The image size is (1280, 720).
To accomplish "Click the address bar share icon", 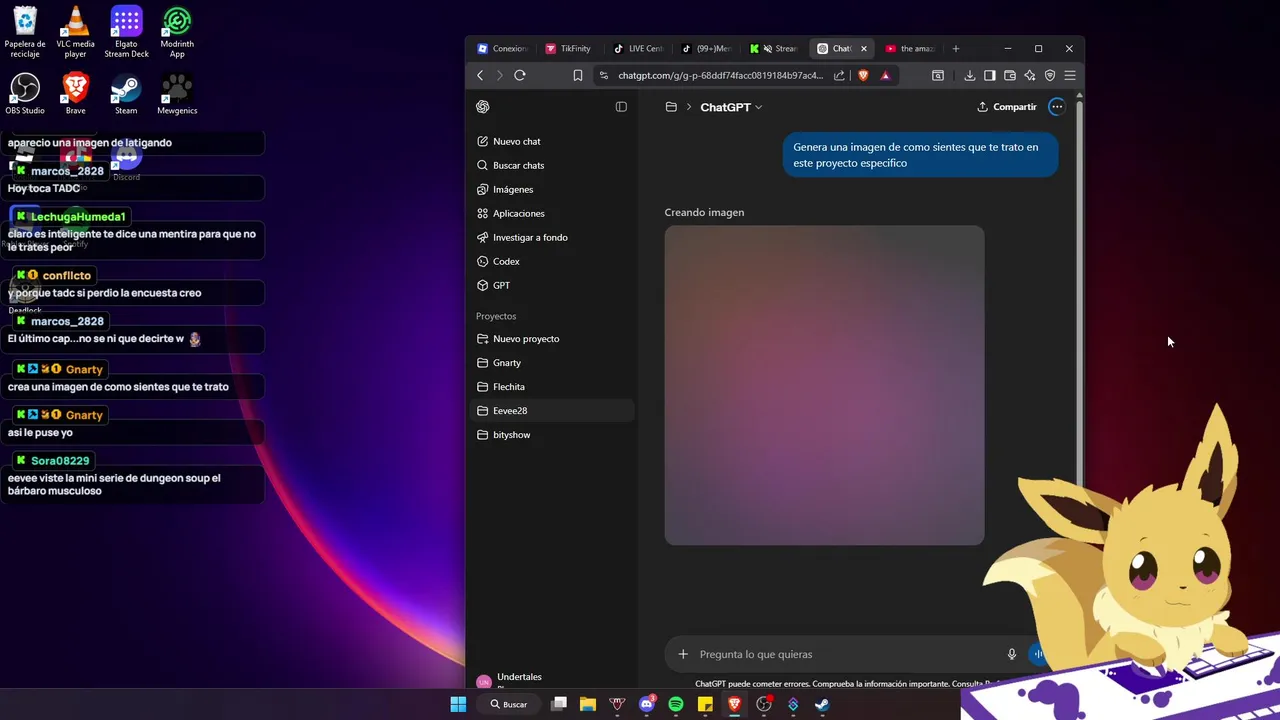I will point(839,75).
